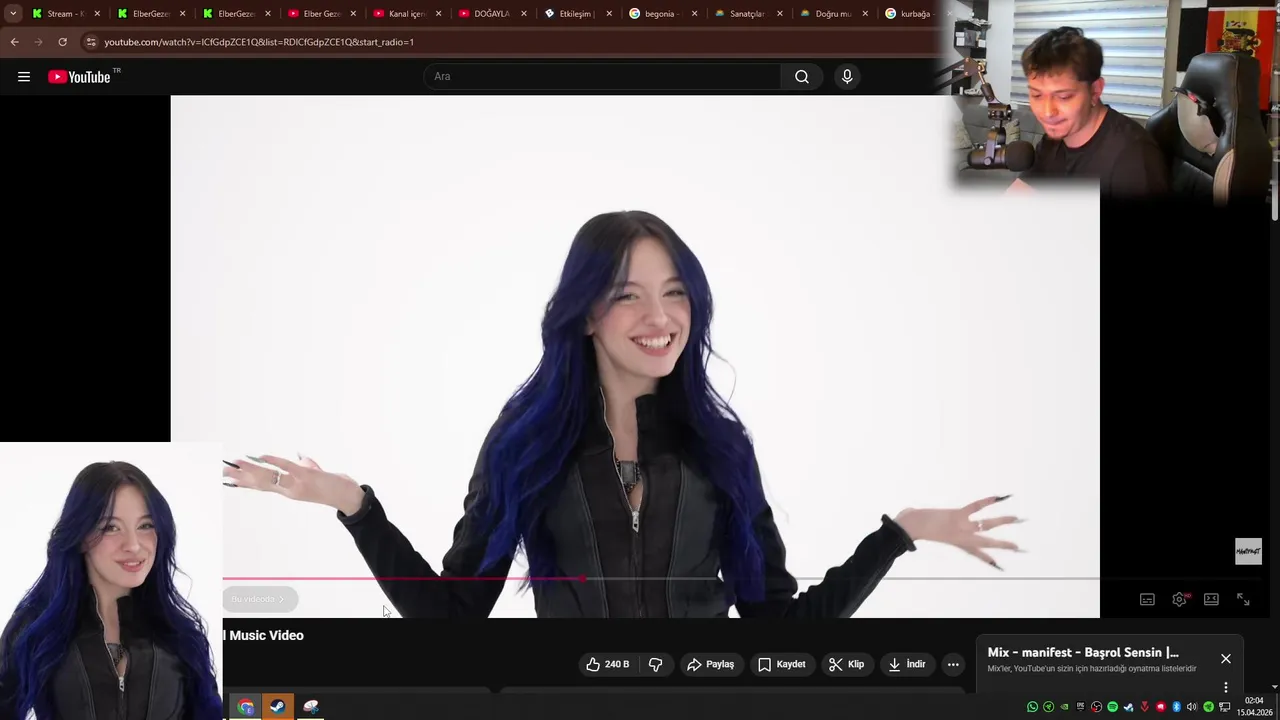This screenshot has width=1280, height=720.
Task: Start voice search with microphone icon
Action: (847, 77)
